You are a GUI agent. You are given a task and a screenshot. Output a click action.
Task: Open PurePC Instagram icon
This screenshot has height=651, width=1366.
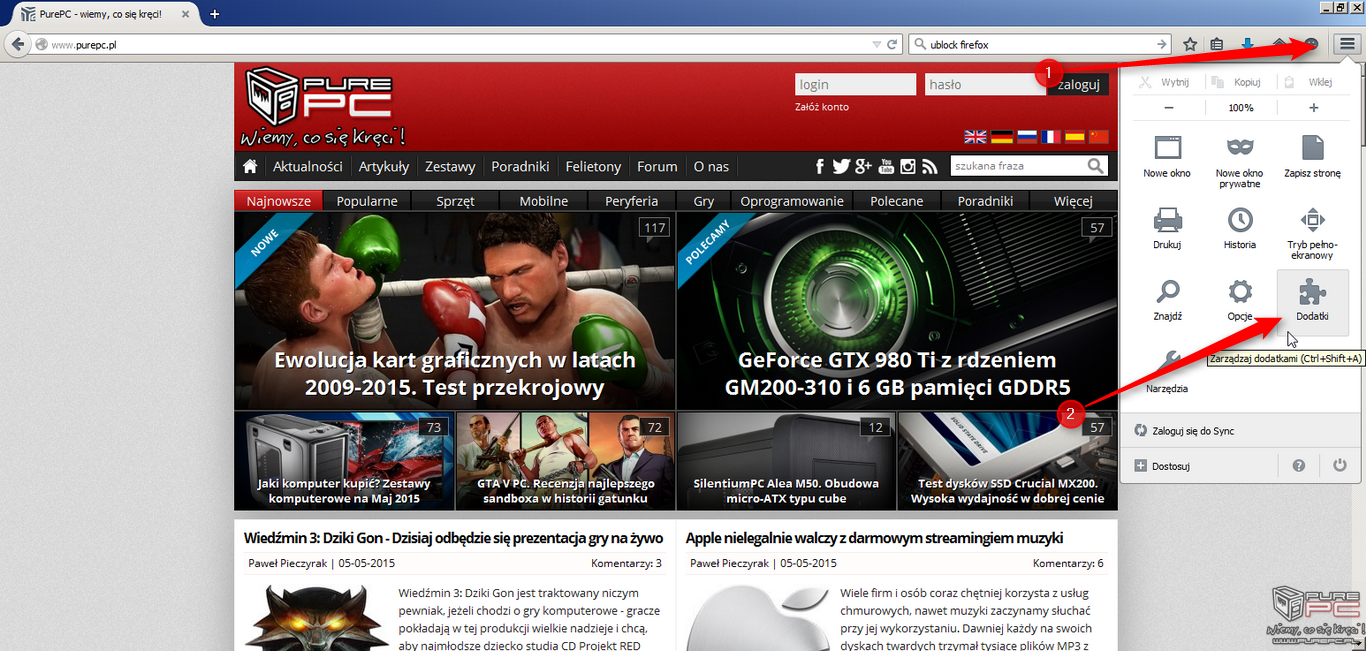click(909, 166)
